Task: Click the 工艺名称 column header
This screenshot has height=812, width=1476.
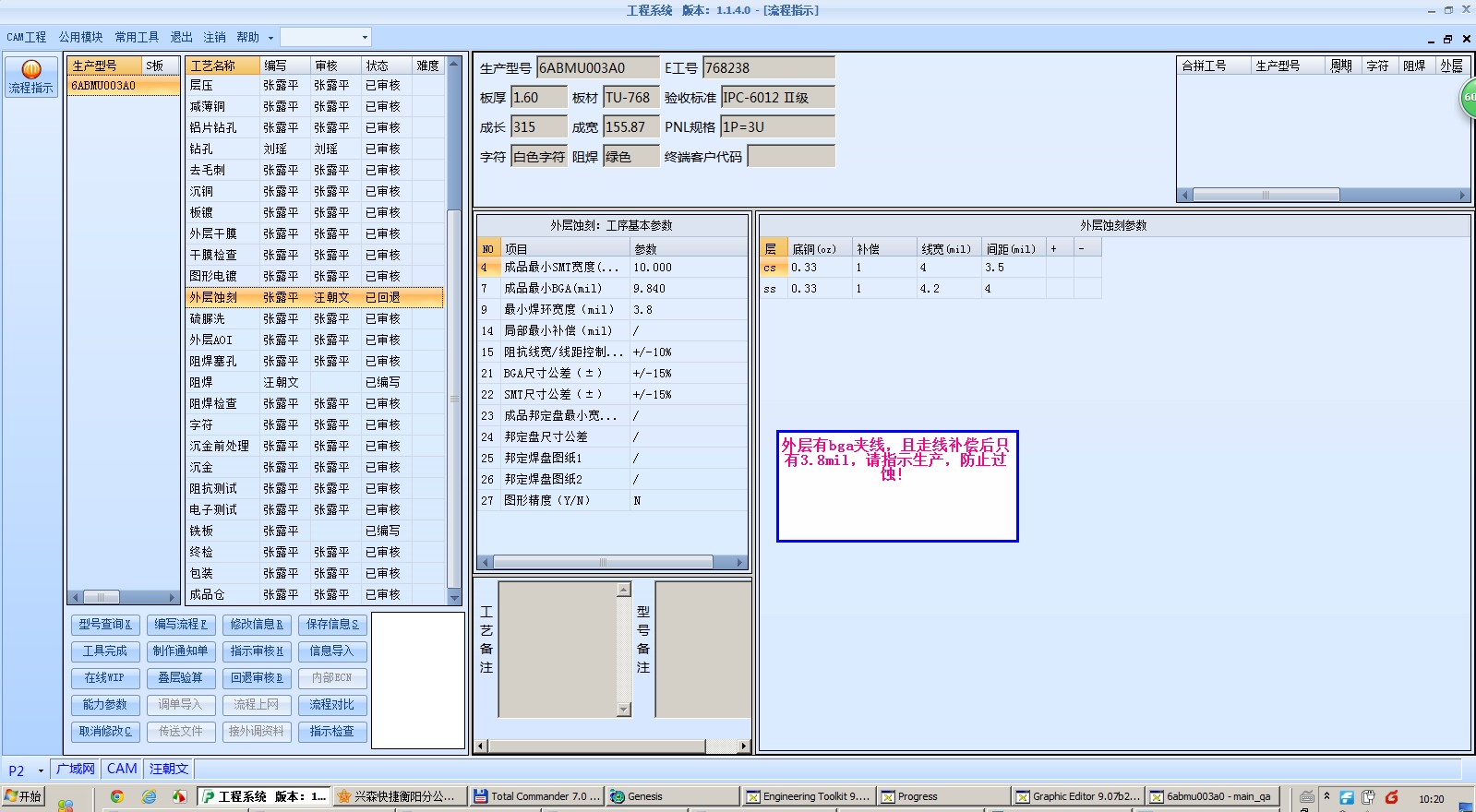Action: click(x=222, y=66)
